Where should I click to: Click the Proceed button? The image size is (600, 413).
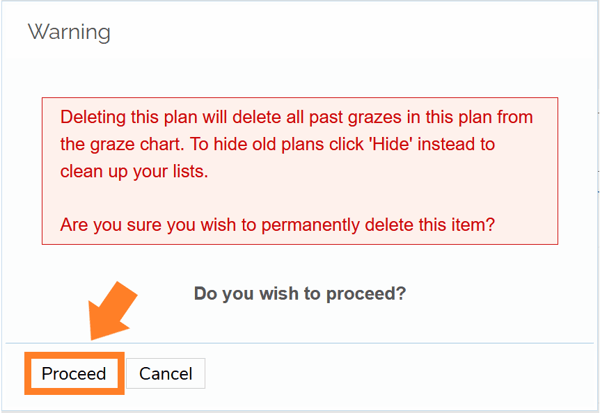coord(73,373)
